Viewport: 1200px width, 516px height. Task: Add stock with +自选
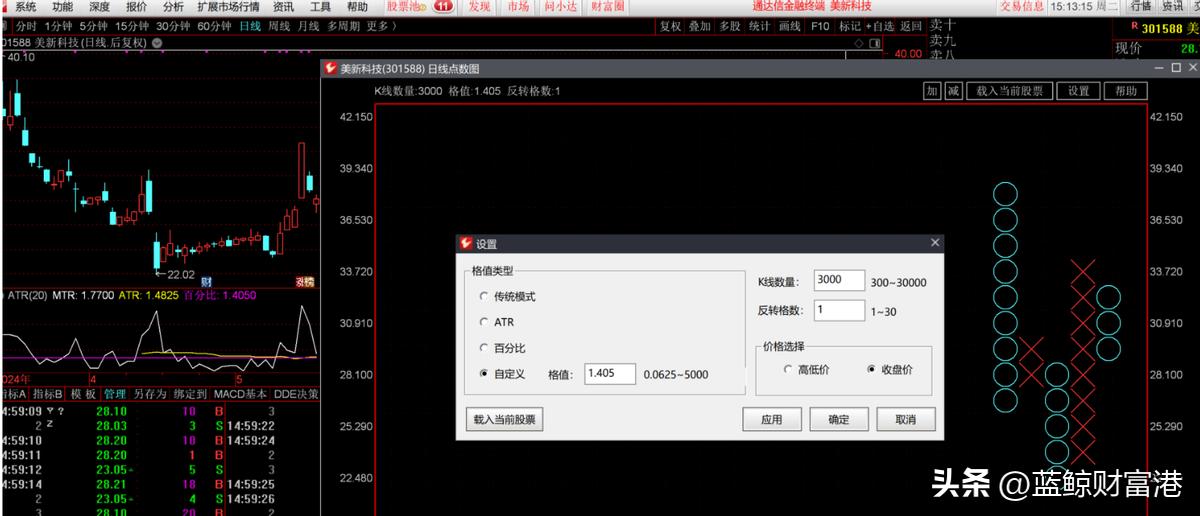[880, 26]
